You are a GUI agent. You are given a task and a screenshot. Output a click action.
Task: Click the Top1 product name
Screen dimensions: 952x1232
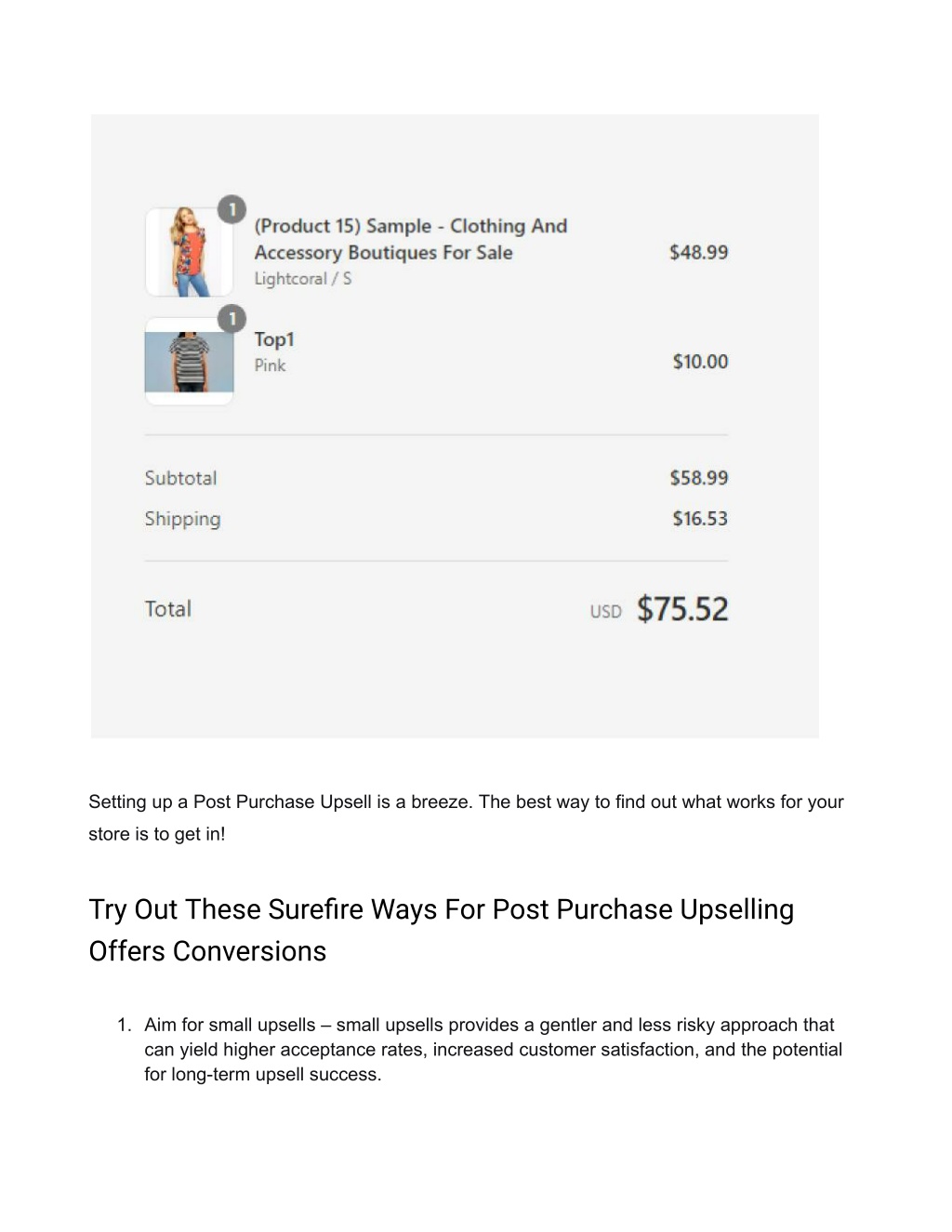(x=274, y=339)
